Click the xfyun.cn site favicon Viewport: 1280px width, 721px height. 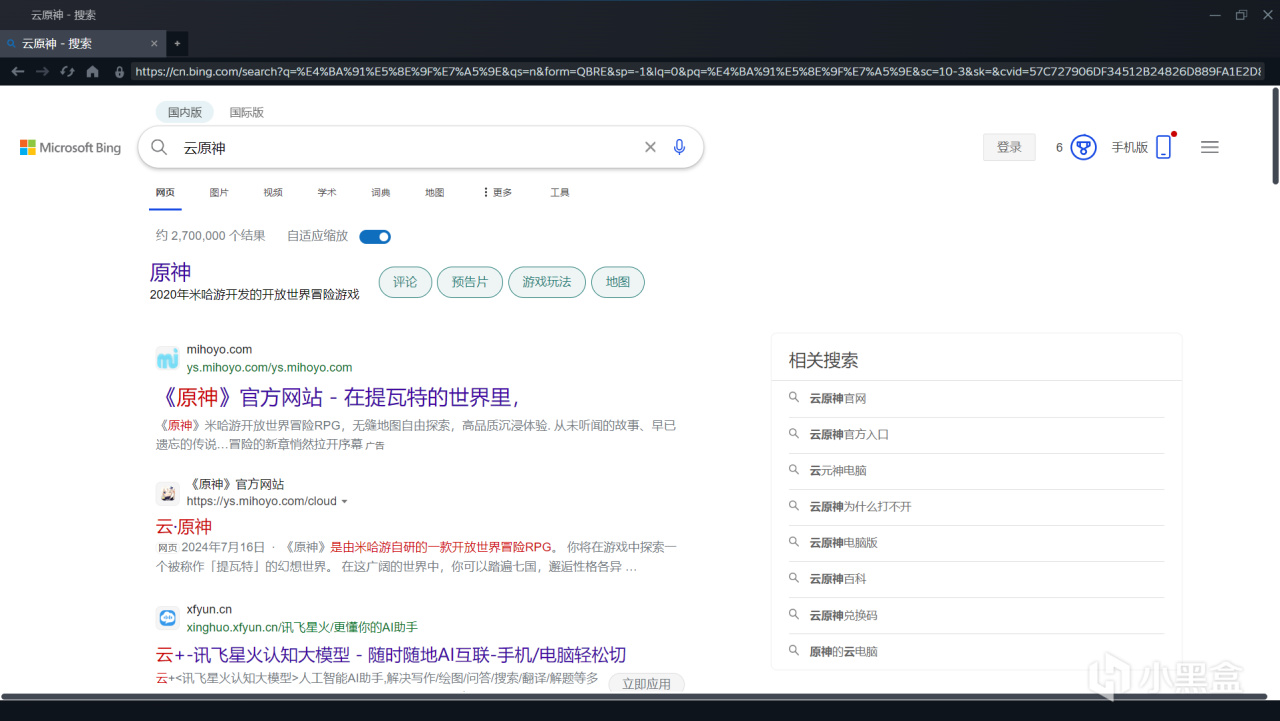pyautogui.click(x=167, y=618)
